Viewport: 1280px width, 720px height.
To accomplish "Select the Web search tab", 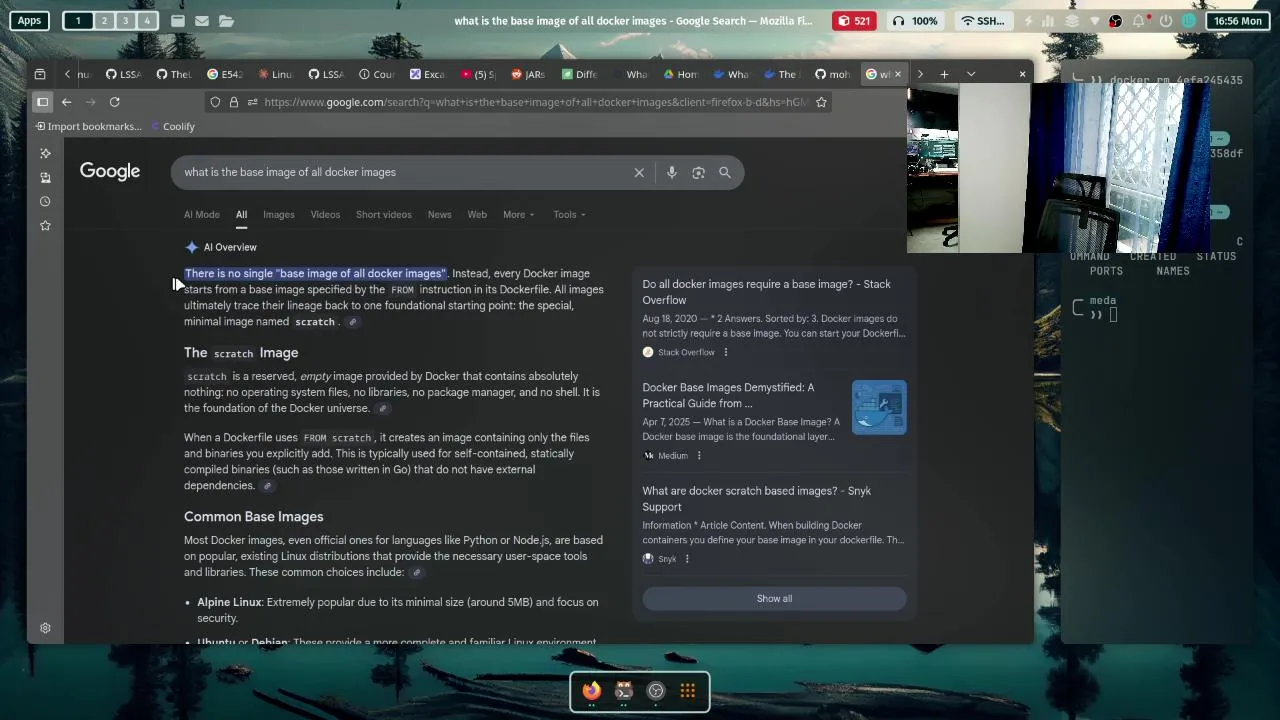I will coord(477,215).
